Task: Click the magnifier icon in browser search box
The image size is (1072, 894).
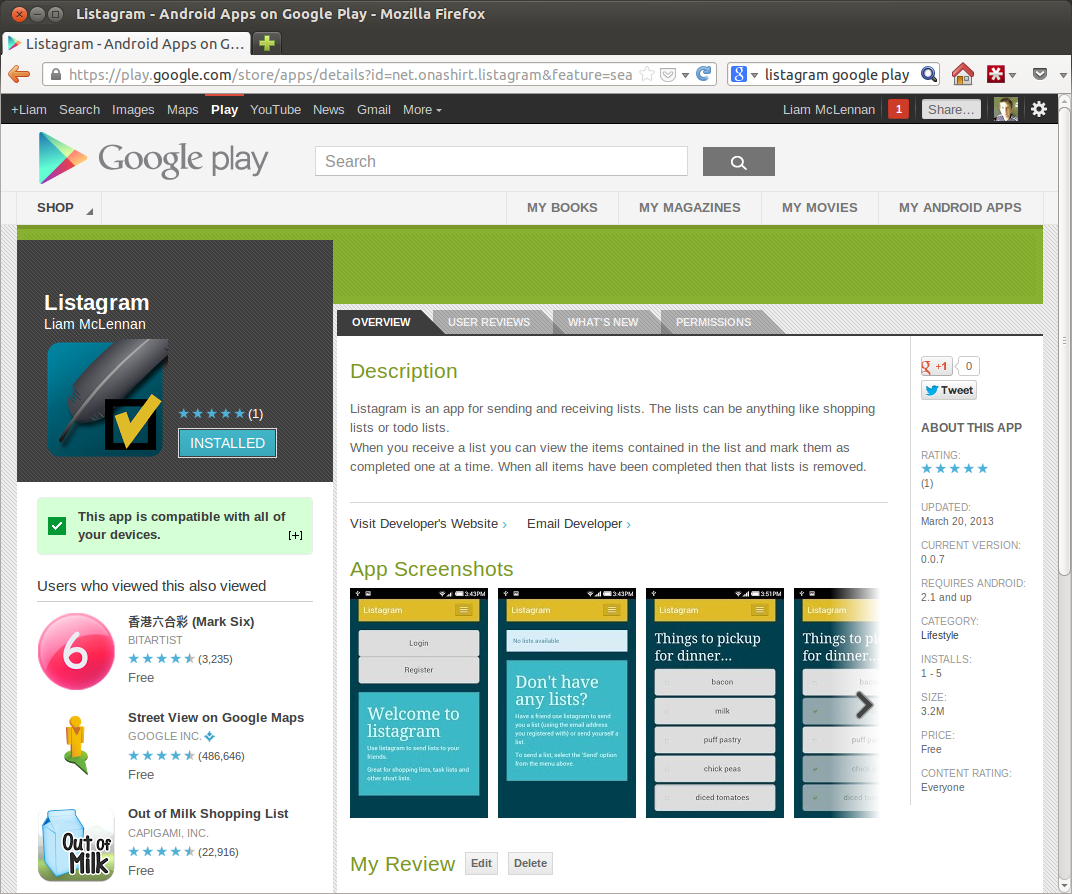Action: 928,74
